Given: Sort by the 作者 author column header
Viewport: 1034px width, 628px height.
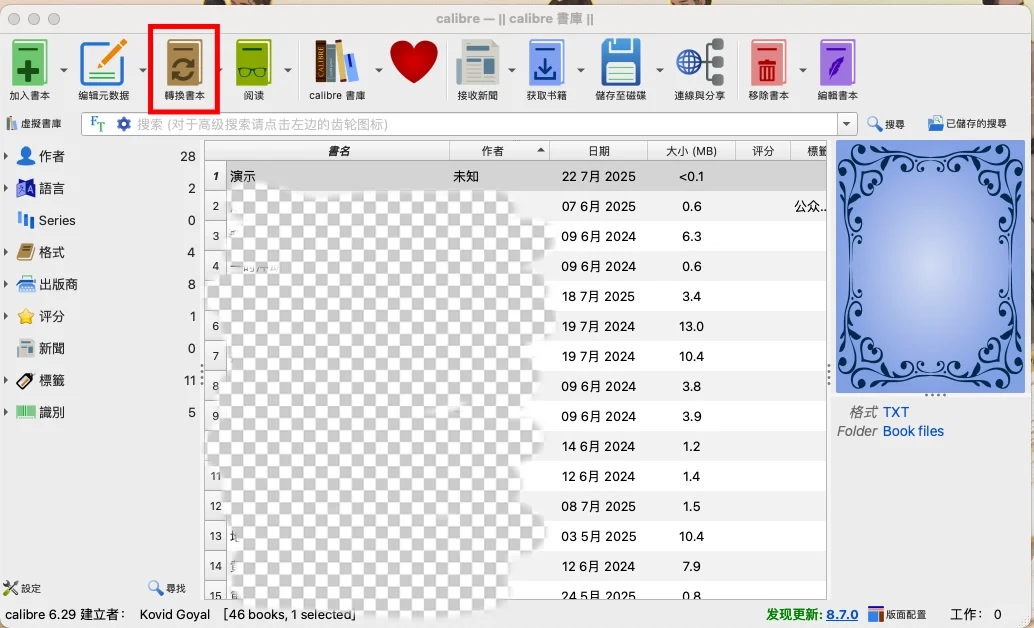Looking at the screenshot, I should point(499,151).
